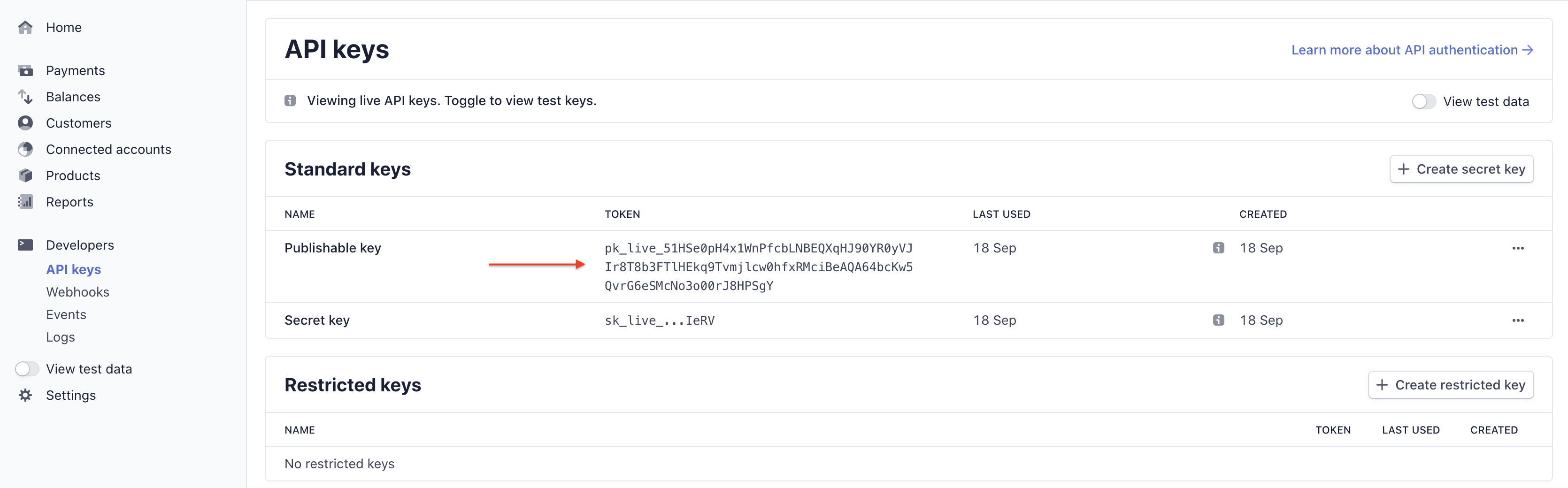Select the Home icon in sidebar
The image size is (1568, 488).
[25, 27]
